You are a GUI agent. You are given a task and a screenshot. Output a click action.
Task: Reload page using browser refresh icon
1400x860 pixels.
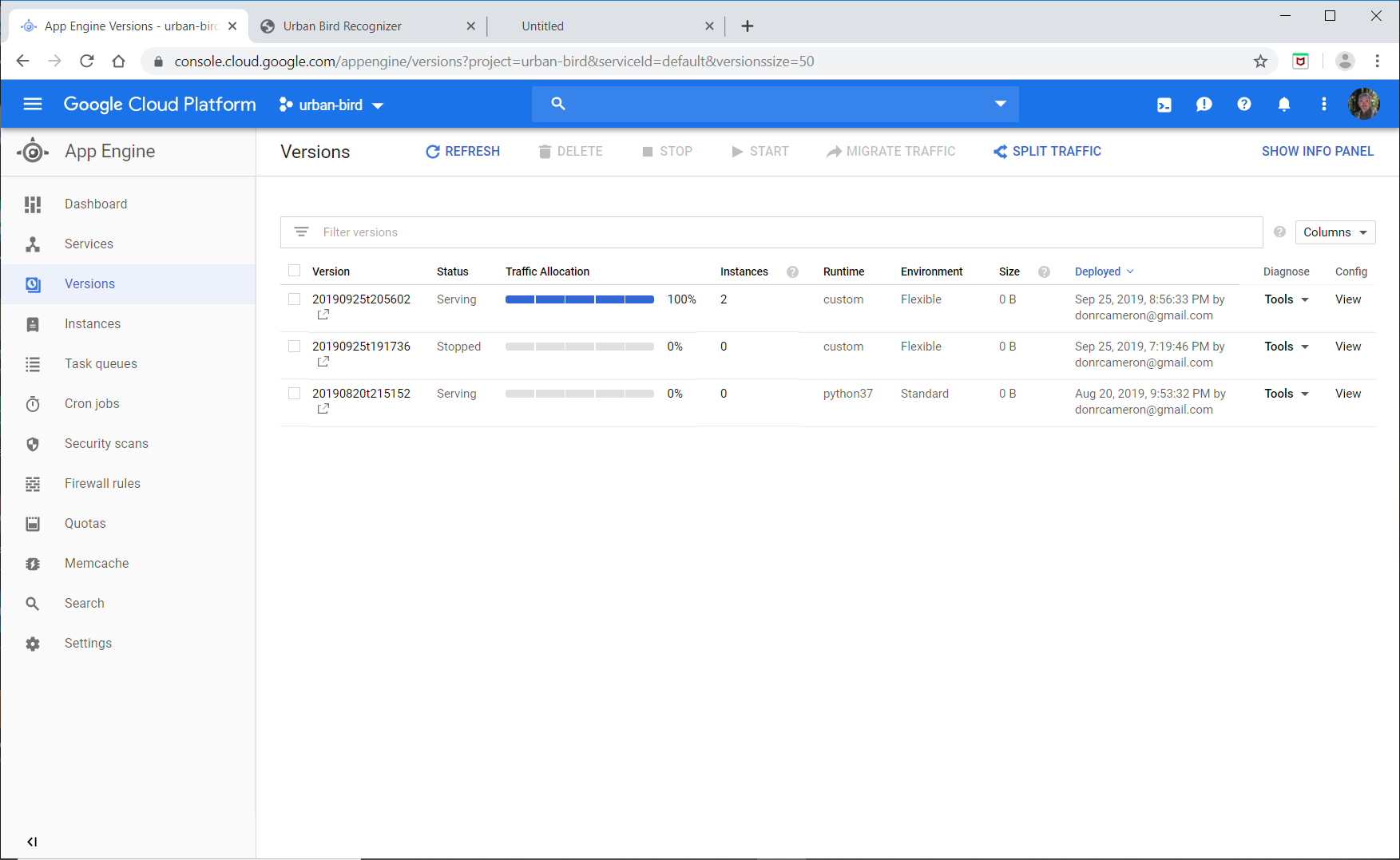click(x=87, y=61)
